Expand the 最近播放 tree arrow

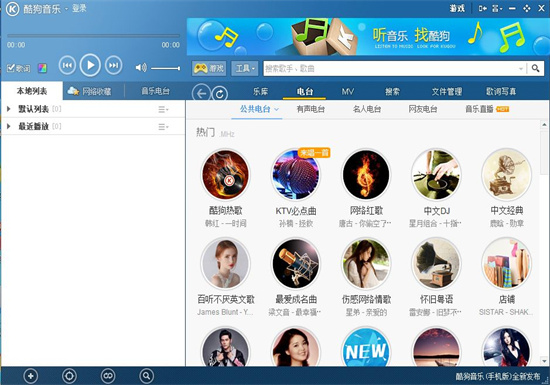pos(9,126)
